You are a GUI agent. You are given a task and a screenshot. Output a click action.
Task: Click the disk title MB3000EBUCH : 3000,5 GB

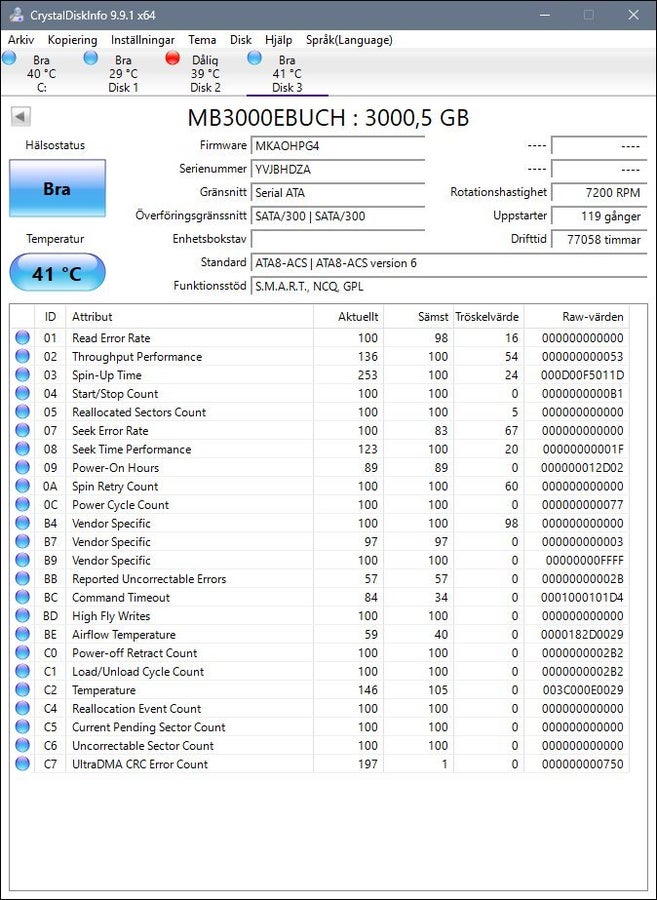[328, 118]
